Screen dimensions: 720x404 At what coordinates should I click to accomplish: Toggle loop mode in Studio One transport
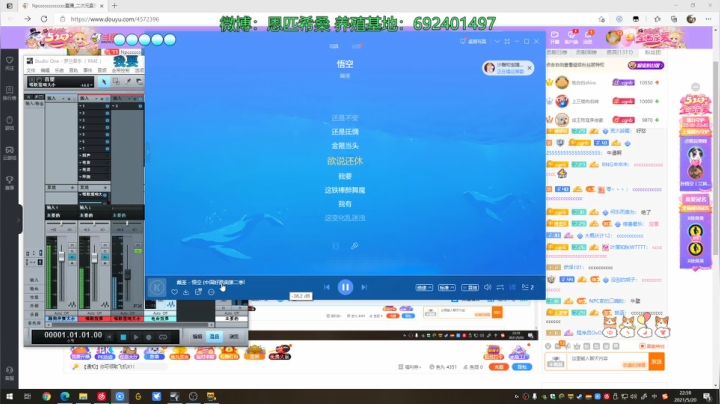[163, 337]
